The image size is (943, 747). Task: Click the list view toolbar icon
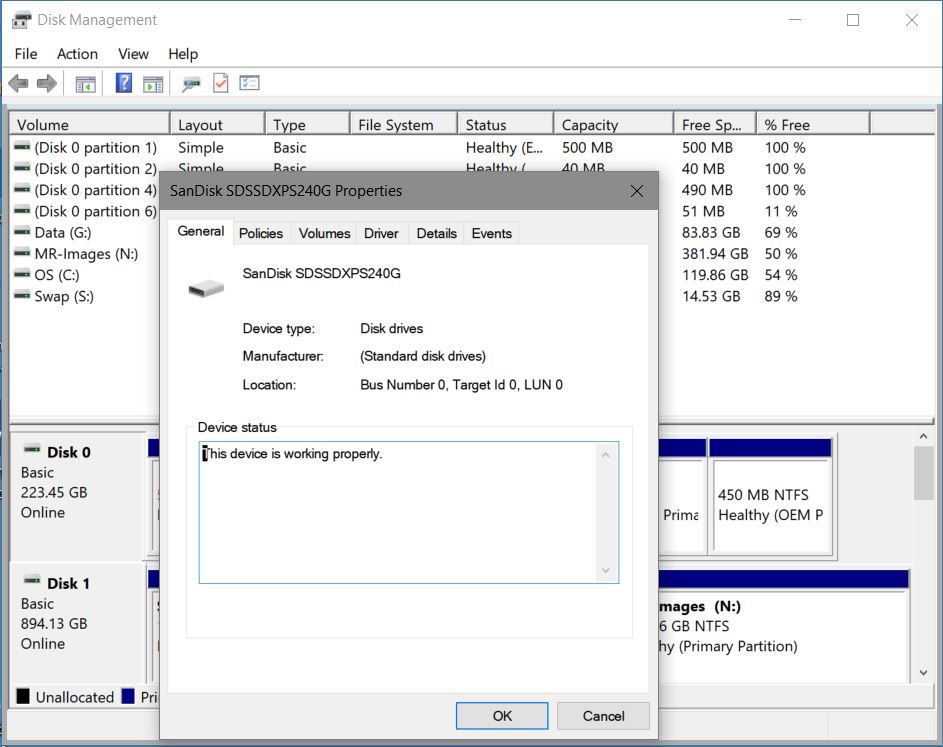[x=250, y=82]
